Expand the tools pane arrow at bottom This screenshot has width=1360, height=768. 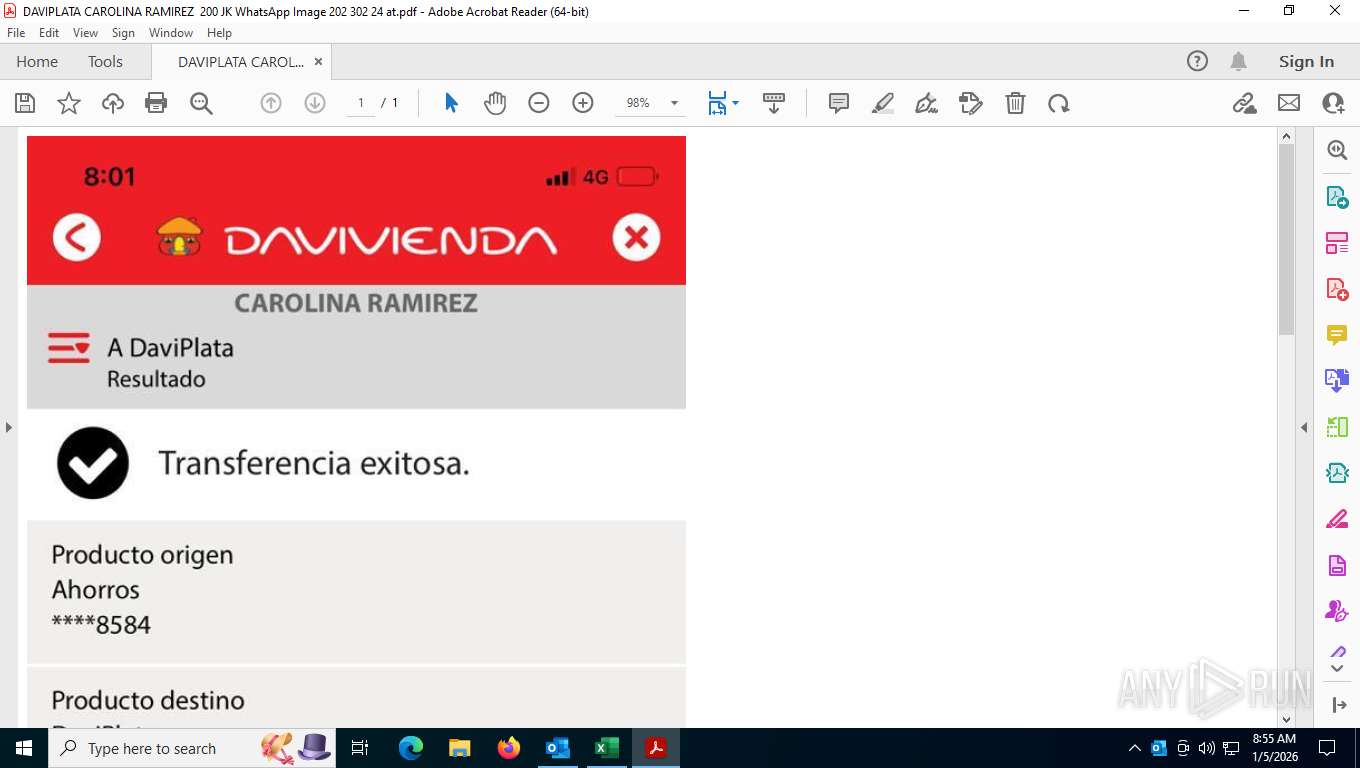[x=1339, y=705]
